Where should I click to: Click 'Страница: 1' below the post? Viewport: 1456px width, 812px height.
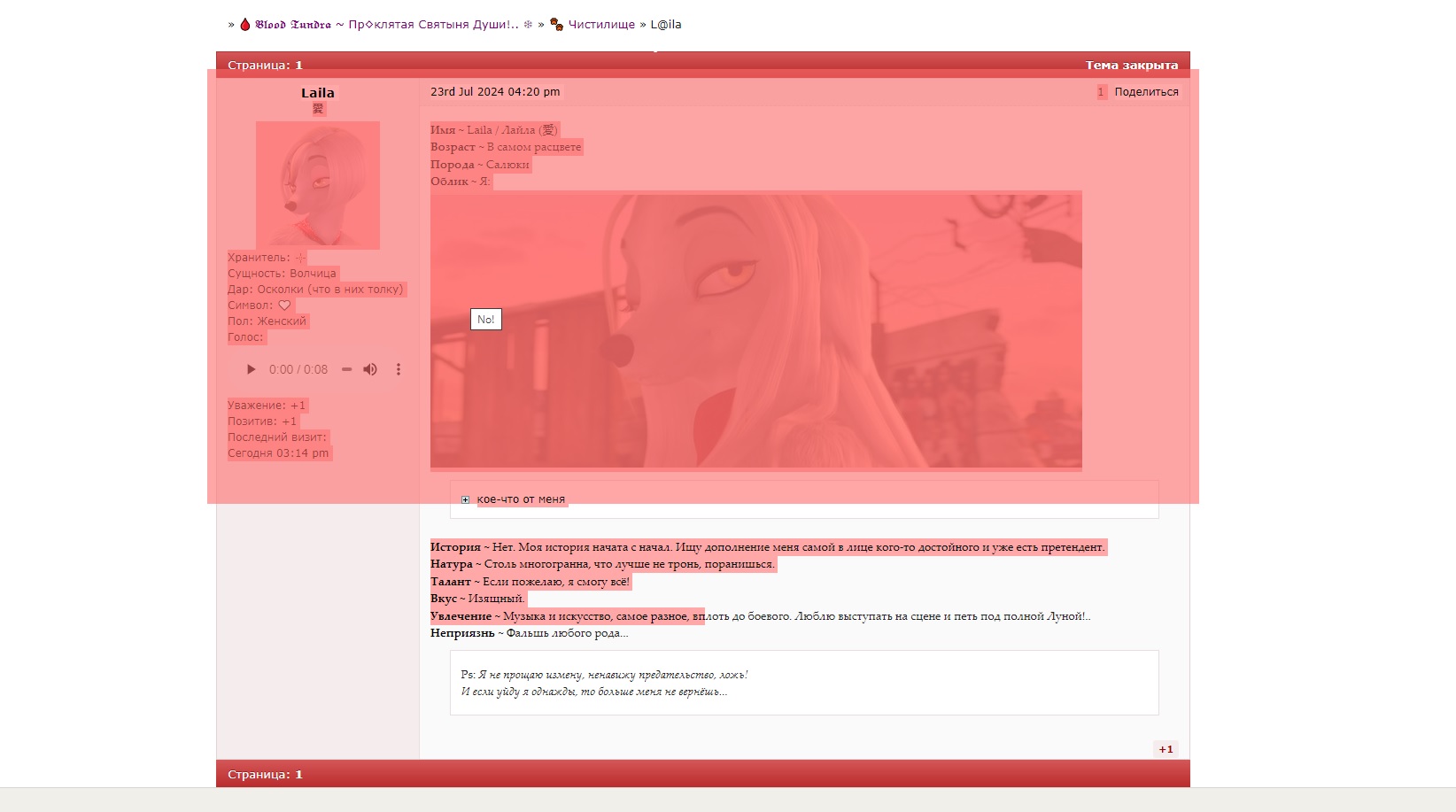[265, 775]
